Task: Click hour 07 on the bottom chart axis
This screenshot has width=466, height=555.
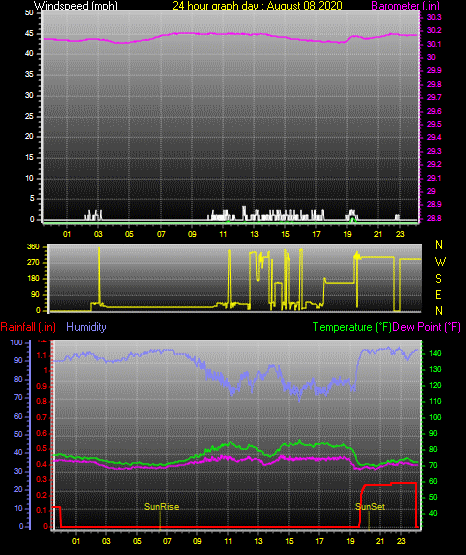Action: click(167, 541)
